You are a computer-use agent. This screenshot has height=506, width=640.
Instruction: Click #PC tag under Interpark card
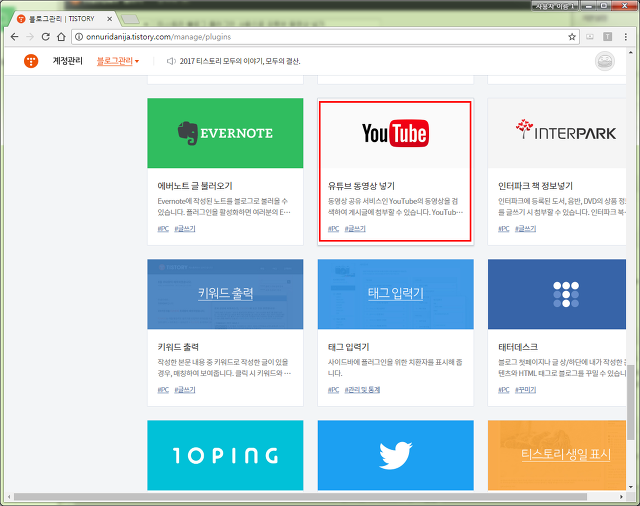[504, 229]
